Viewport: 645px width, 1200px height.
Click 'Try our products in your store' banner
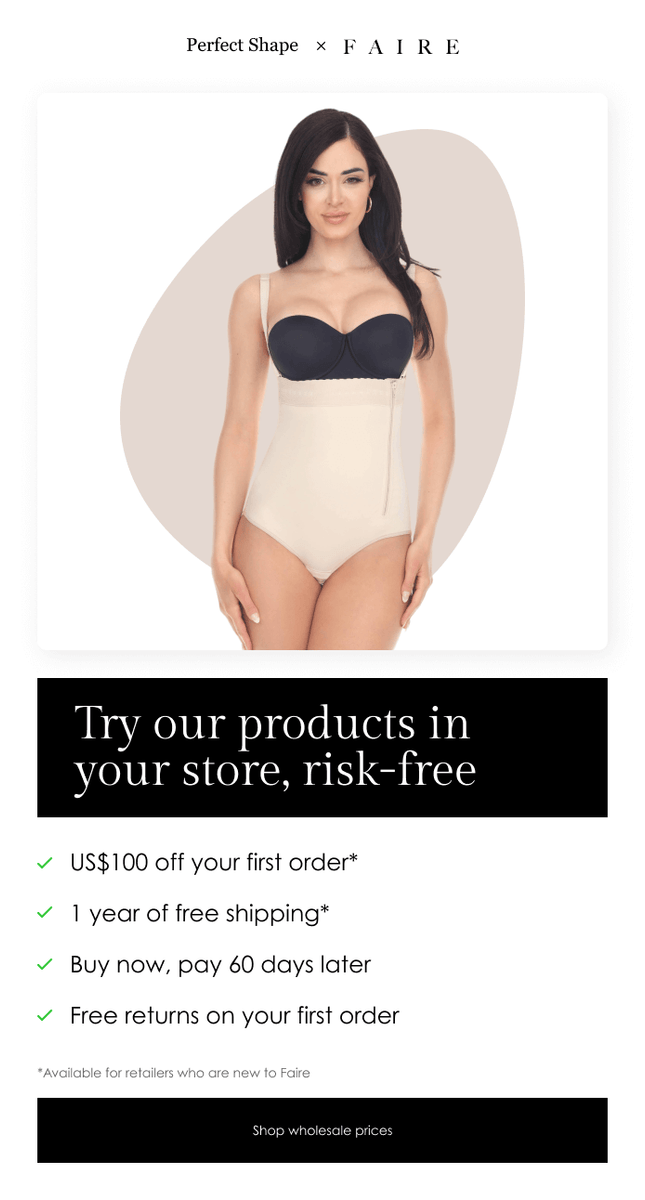click(322, 748)
